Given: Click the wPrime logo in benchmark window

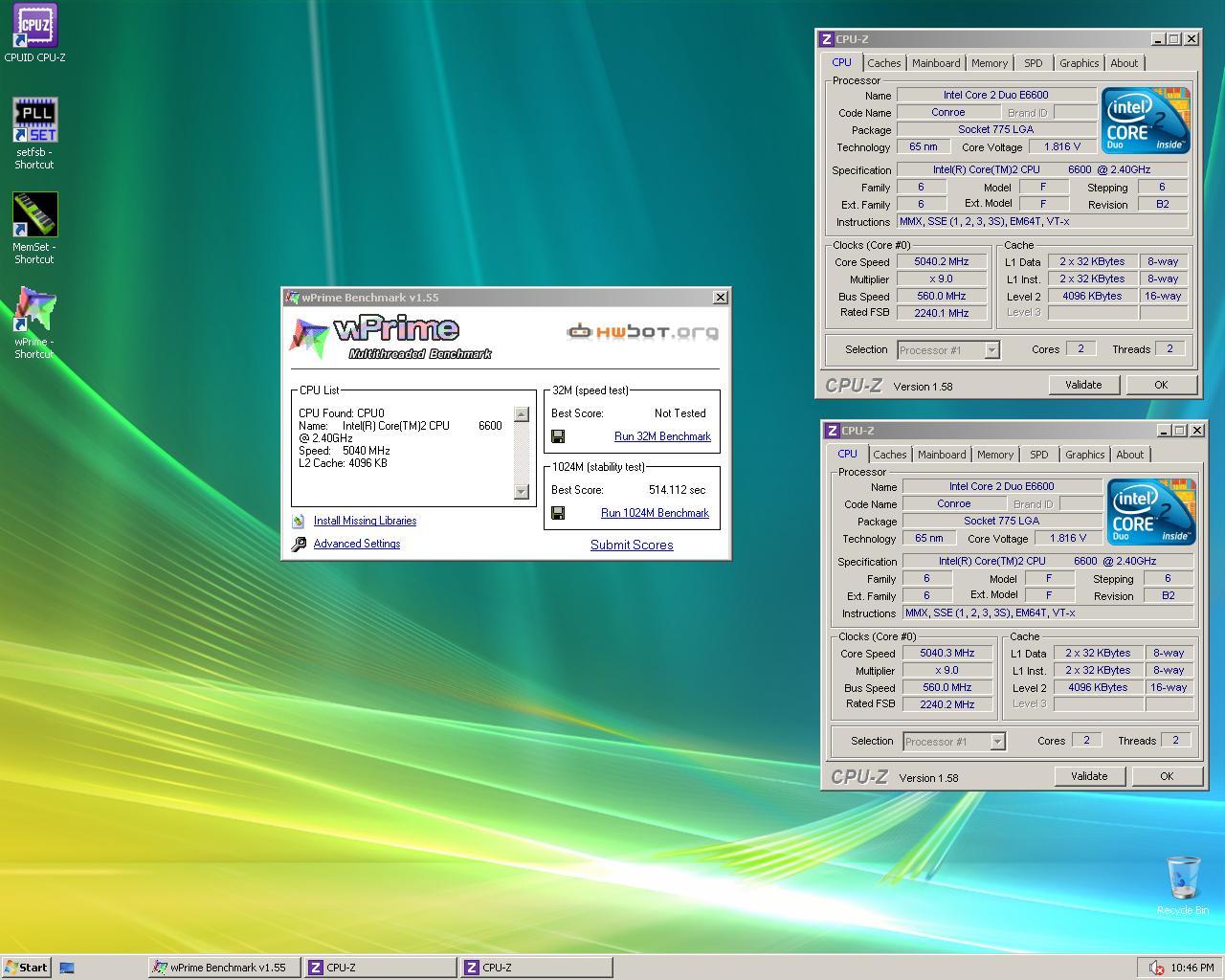Looking at the screenshot, I should (390, 338).
